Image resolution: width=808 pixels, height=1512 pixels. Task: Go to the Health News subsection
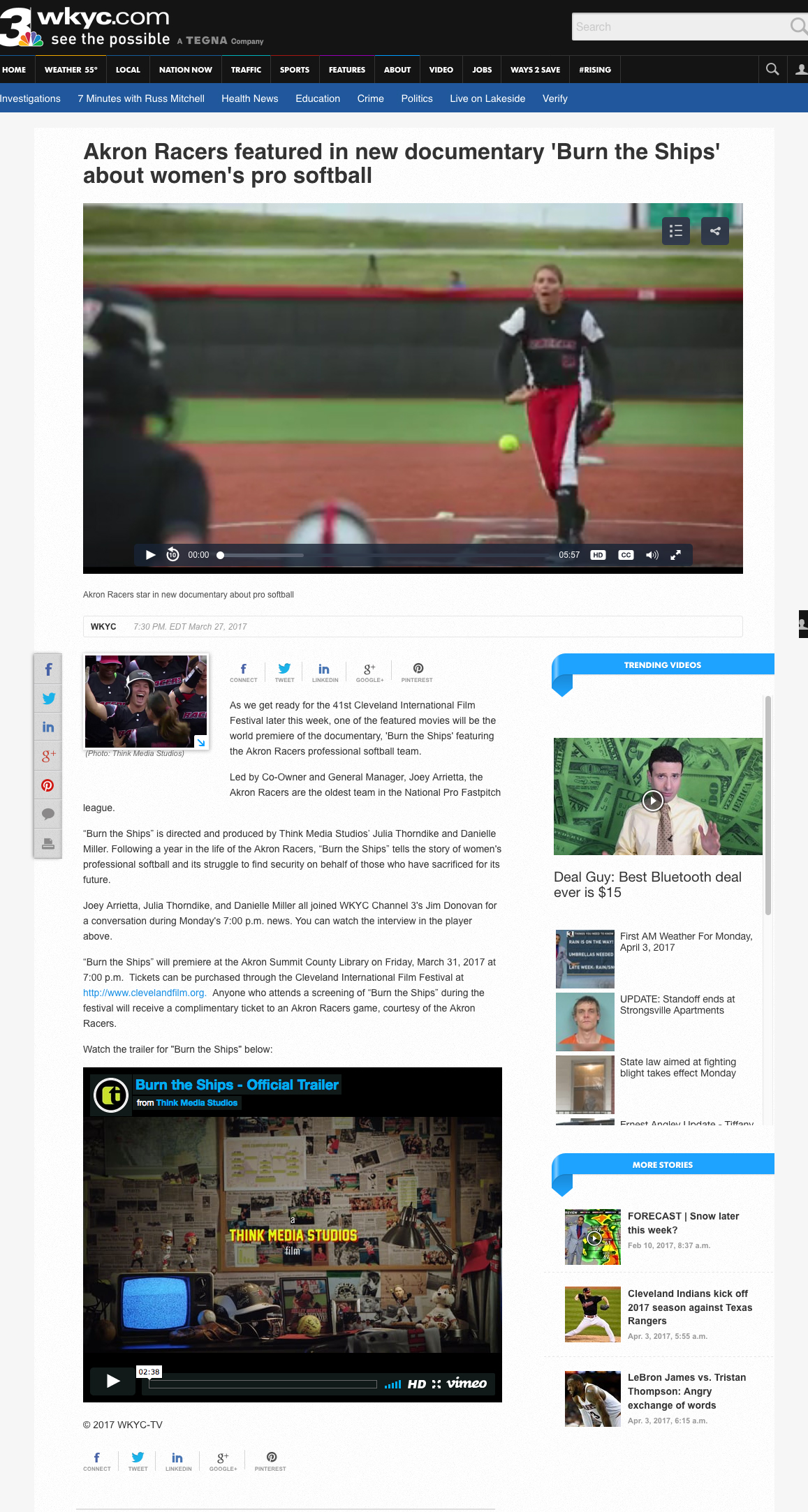click(x=250, y=98)
